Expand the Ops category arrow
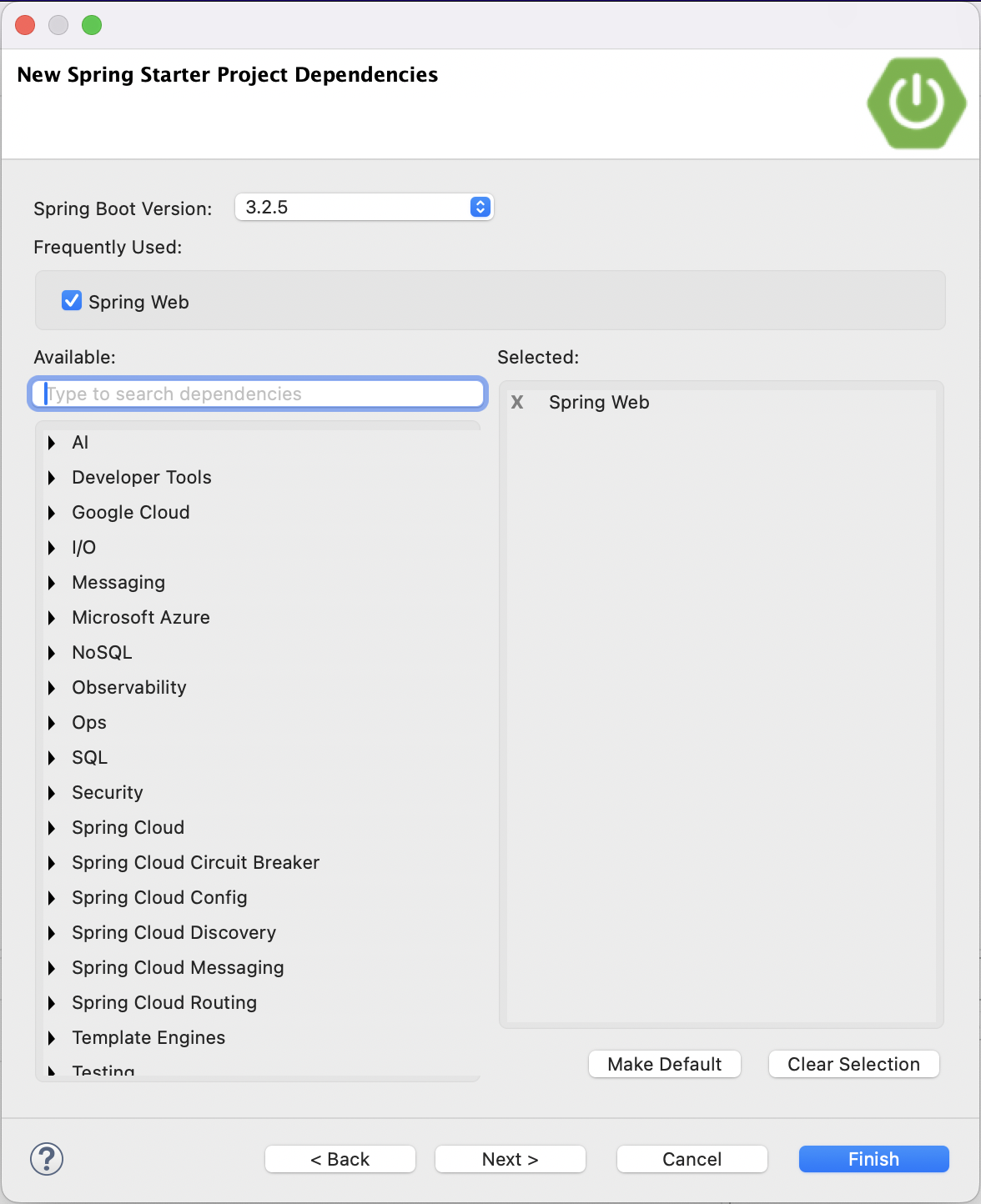The height and width of the screenshot is (1204, 981). click(x=52, y=723)
